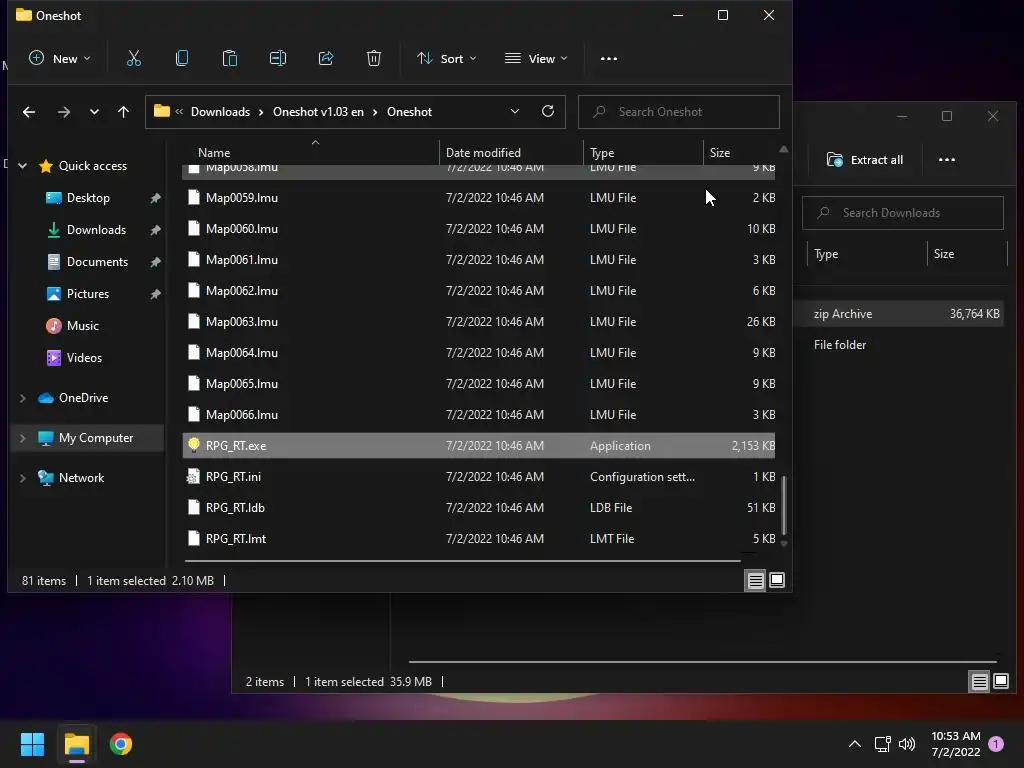The height and width of the screenshot is (768, 1024).
Task: Open Videos in navigation pane
Action: coord(84,358)
